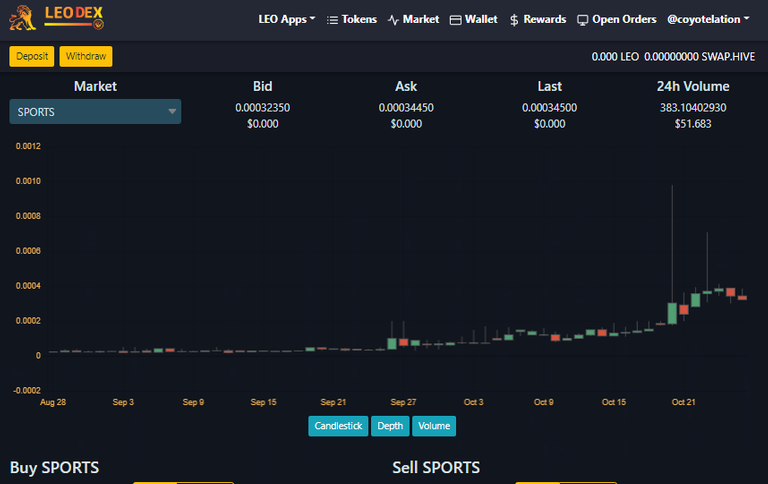Click the Ask price 0.00034450

pos(406,108)
